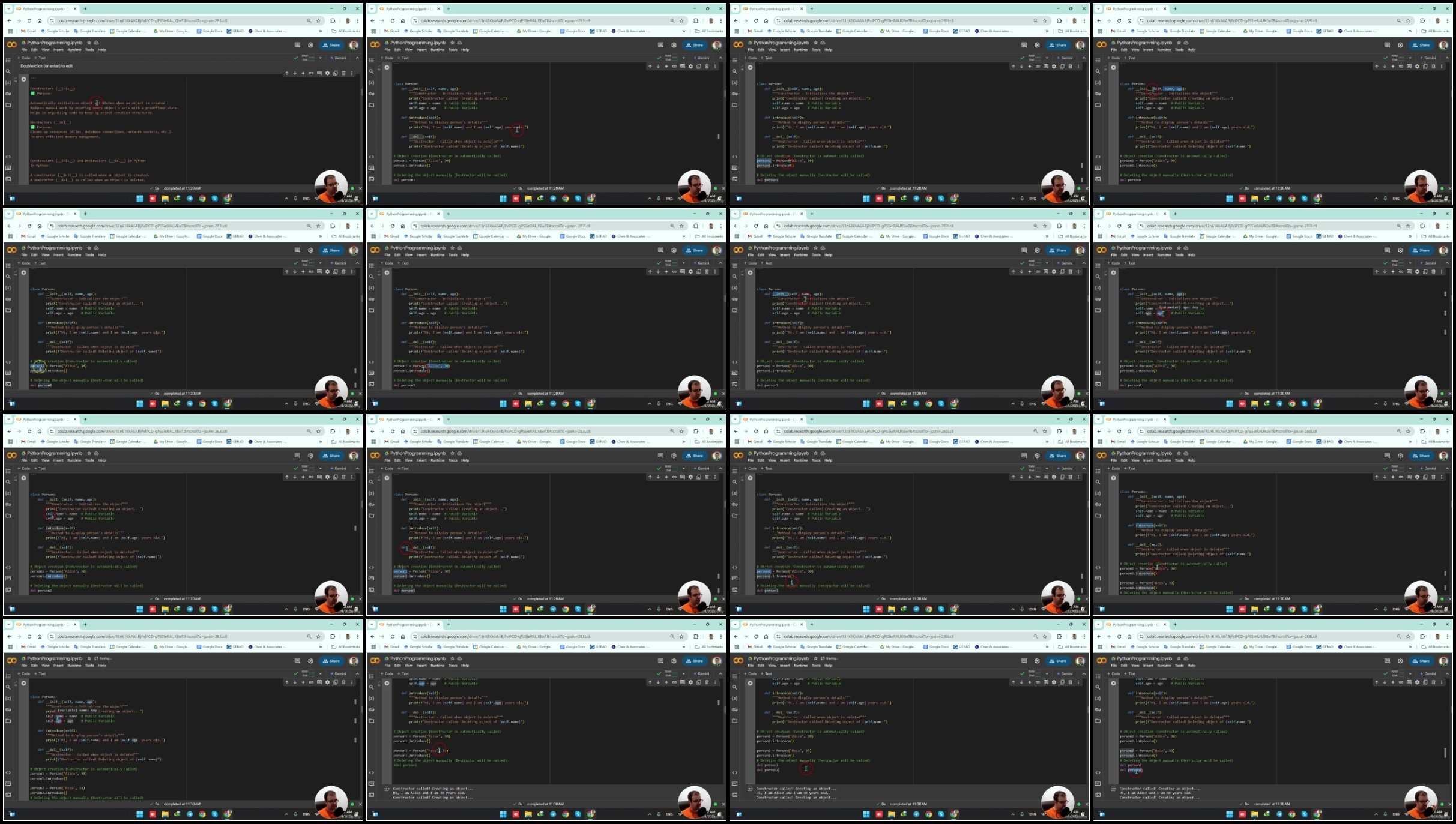Open new browser tab in '#del person1' frame
This screenshot has width=1456, height=824.
click(x=449, y=624)
